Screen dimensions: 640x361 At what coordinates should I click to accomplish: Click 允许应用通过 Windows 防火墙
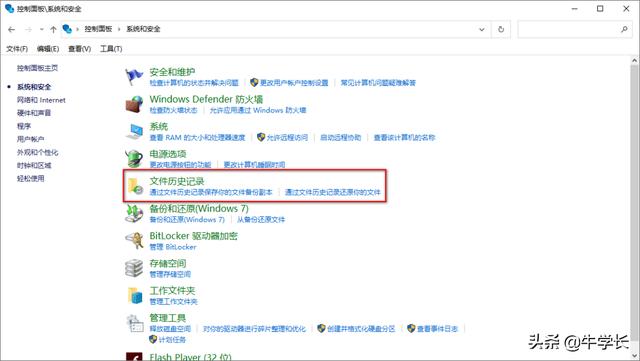[258, 110]
